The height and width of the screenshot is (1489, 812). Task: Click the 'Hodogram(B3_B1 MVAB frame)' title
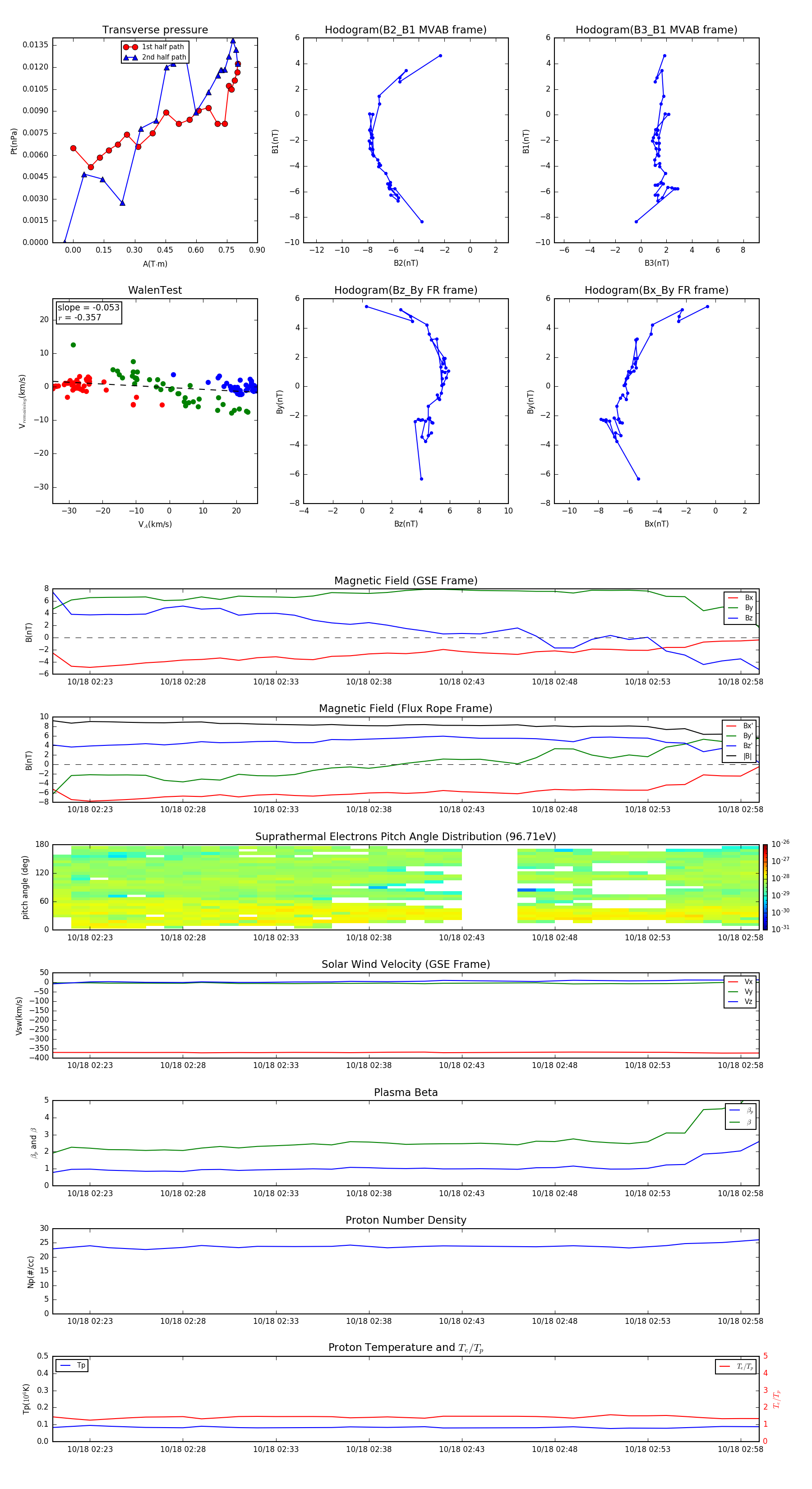coord(656,29)
